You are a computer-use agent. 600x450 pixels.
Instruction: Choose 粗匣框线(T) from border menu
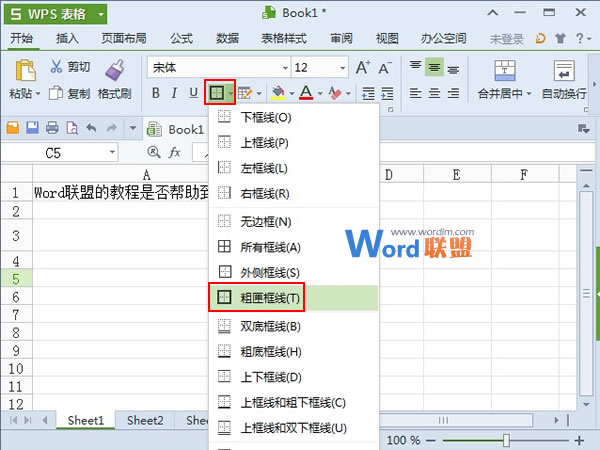click(293, 297)
